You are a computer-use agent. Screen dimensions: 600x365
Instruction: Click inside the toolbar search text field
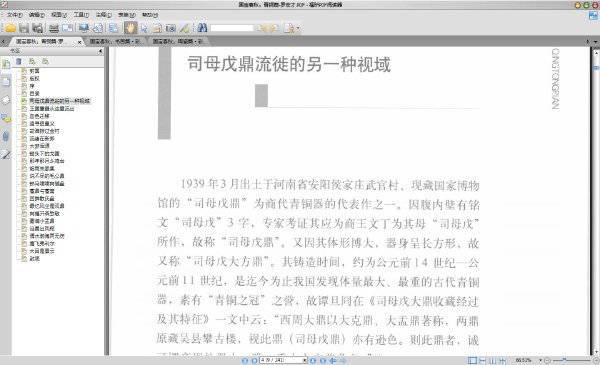232,28
